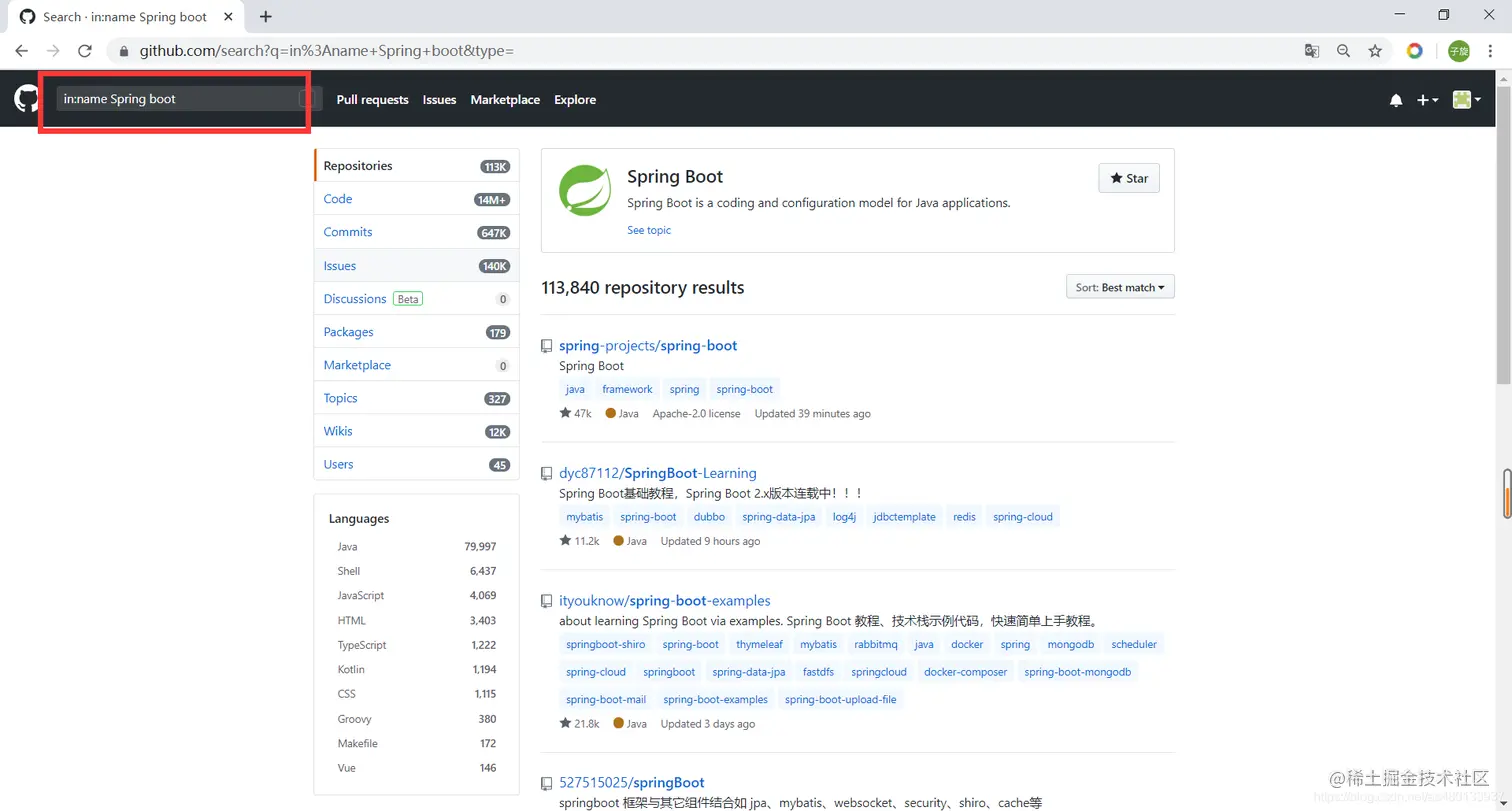Filter results by TypeScript language
The width and height of the screenshot is (1512, 811).
point(417,645)
